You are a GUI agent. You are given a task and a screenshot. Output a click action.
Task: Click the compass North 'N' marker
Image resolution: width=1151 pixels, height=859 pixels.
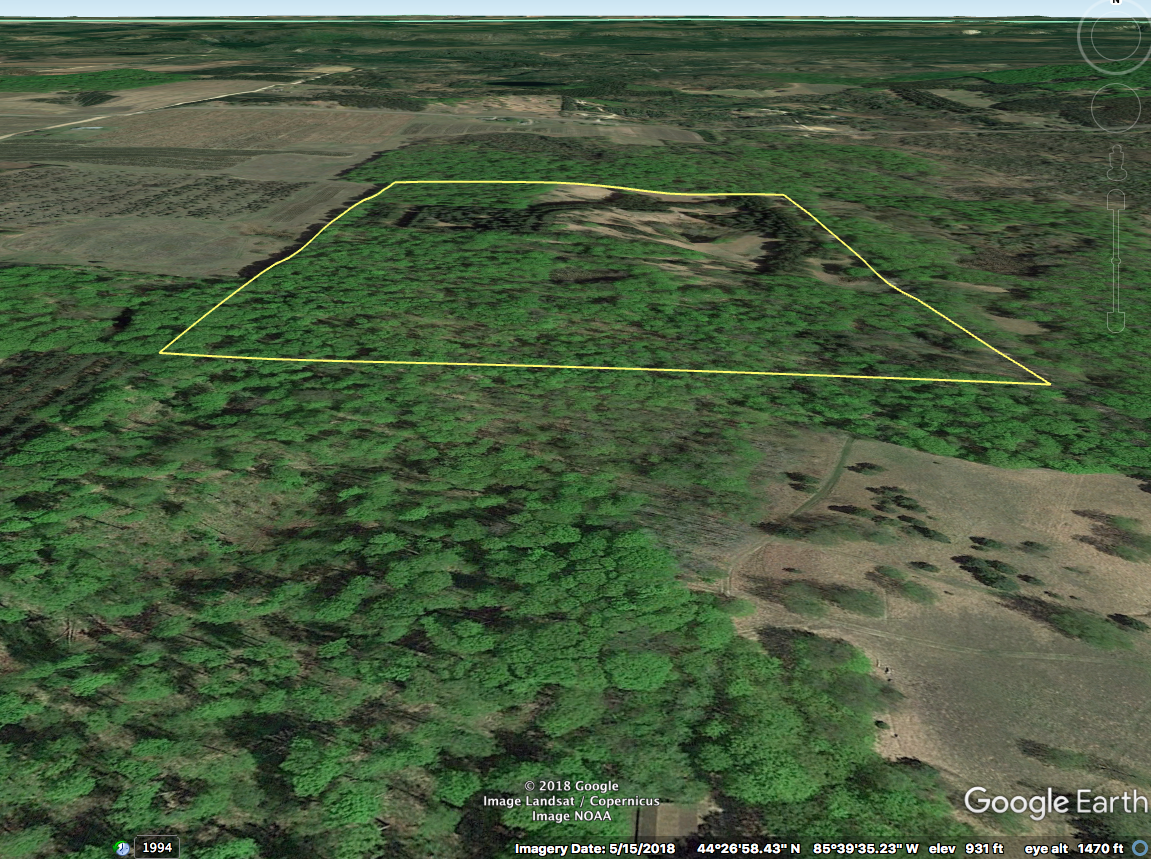(x=1115, y=3)
